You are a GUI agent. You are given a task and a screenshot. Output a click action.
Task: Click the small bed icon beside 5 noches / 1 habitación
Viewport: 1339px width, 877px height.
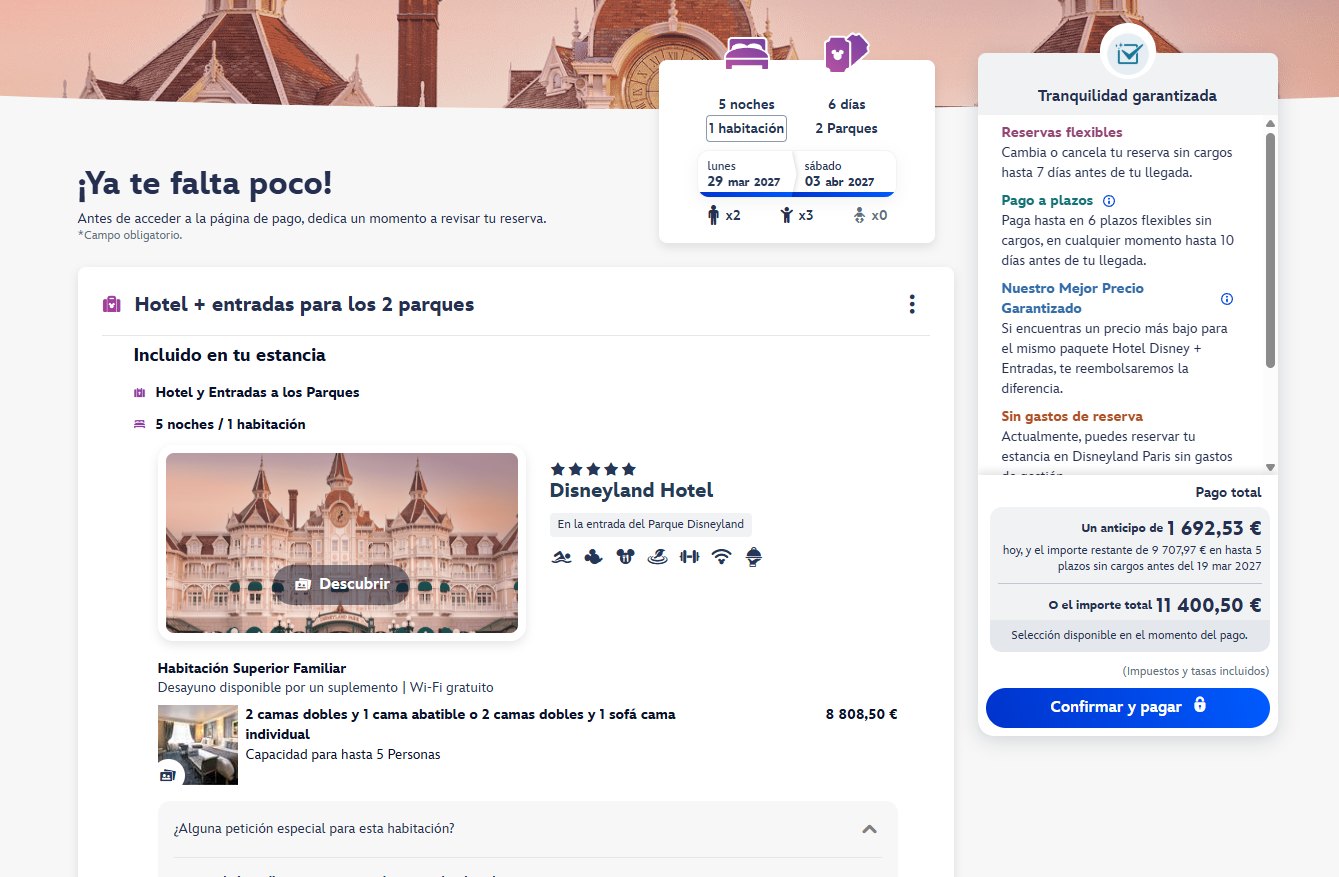(140, 424)
